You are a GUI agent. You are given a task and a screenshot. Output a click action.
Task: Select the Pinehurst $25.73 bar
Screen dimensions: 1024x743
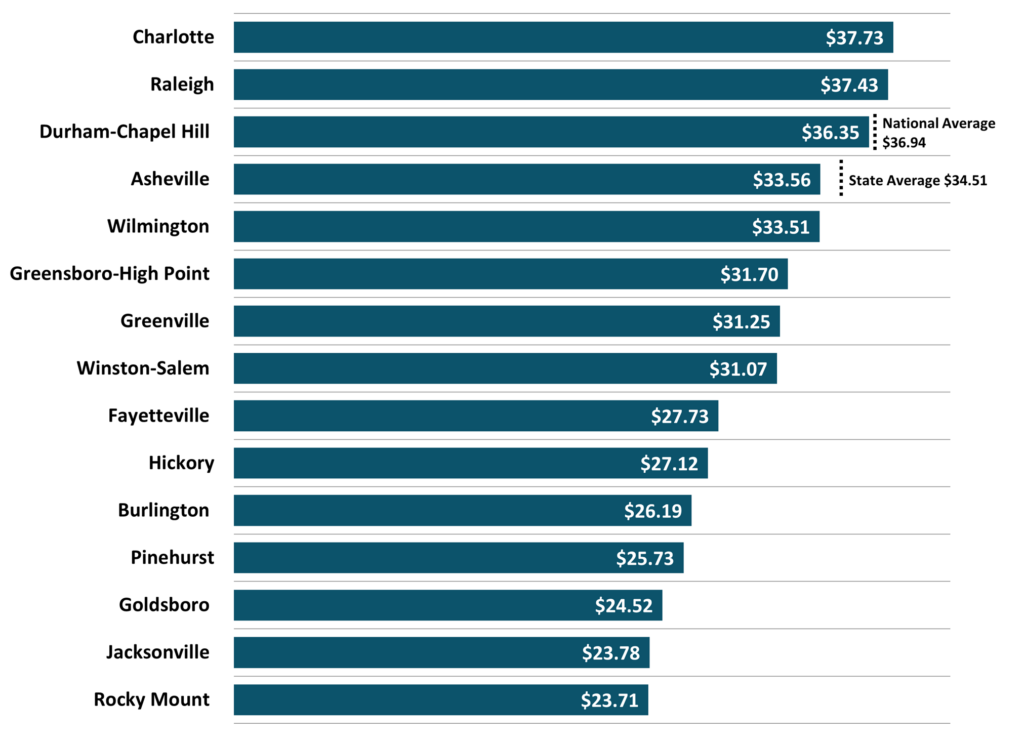(x=458, y=558)
